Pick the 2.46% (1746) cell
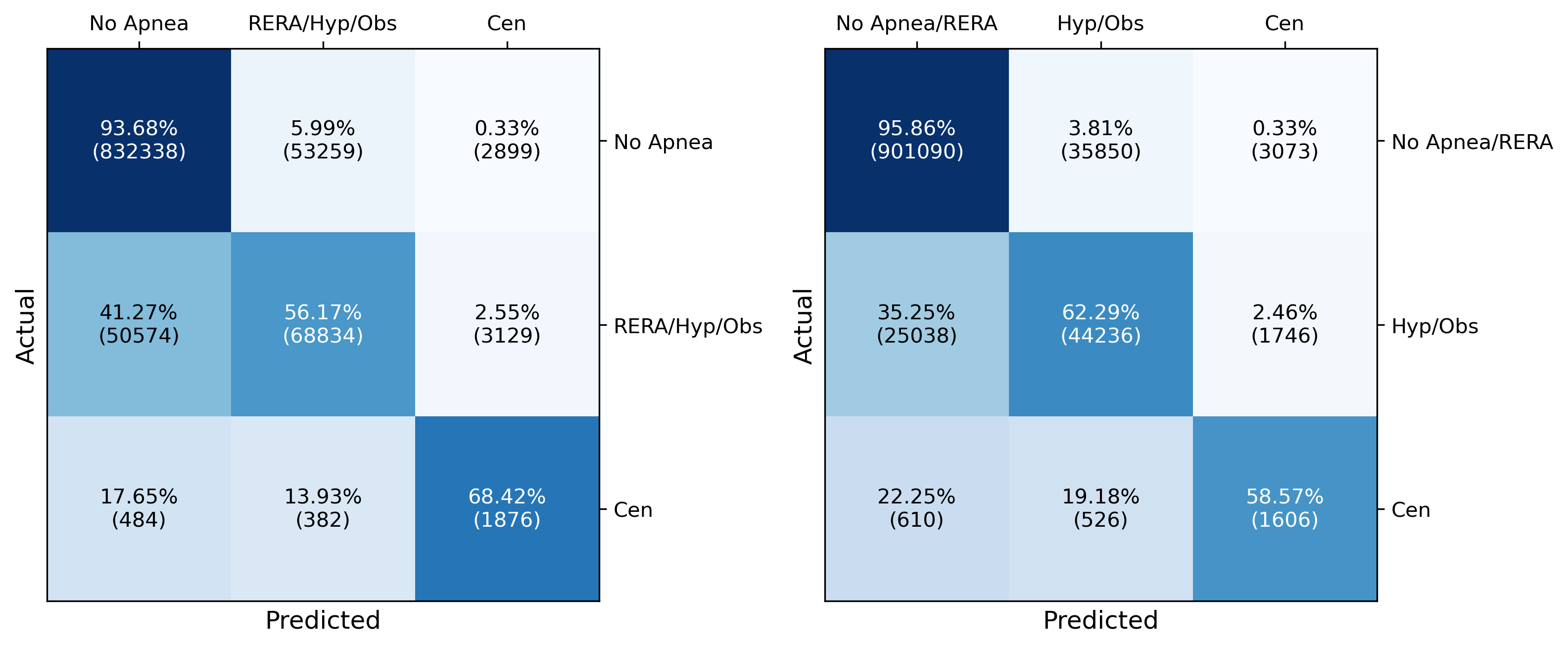 point(1284,324)
